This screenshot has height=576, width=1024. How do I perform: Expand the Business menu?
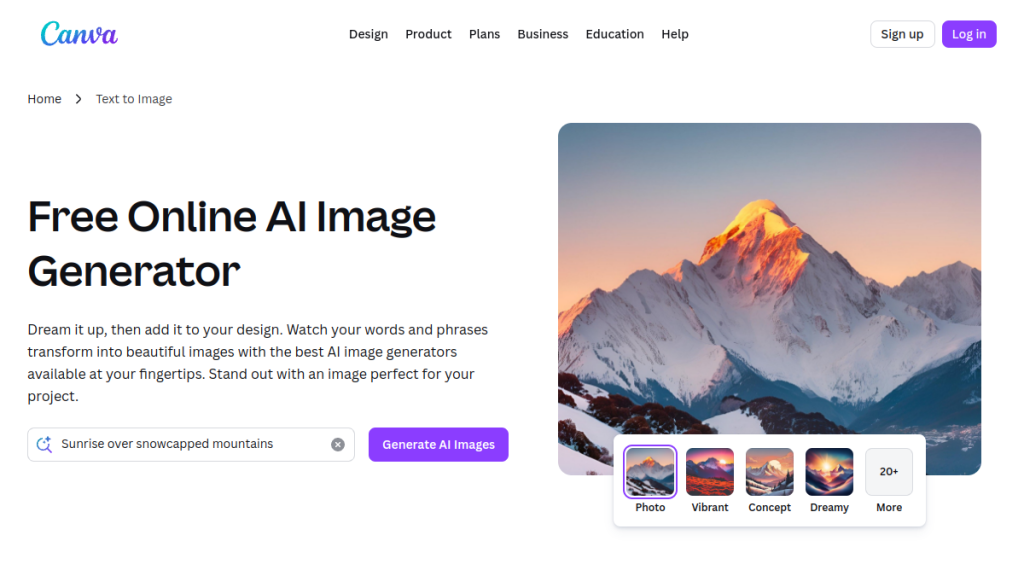[543, 34]
